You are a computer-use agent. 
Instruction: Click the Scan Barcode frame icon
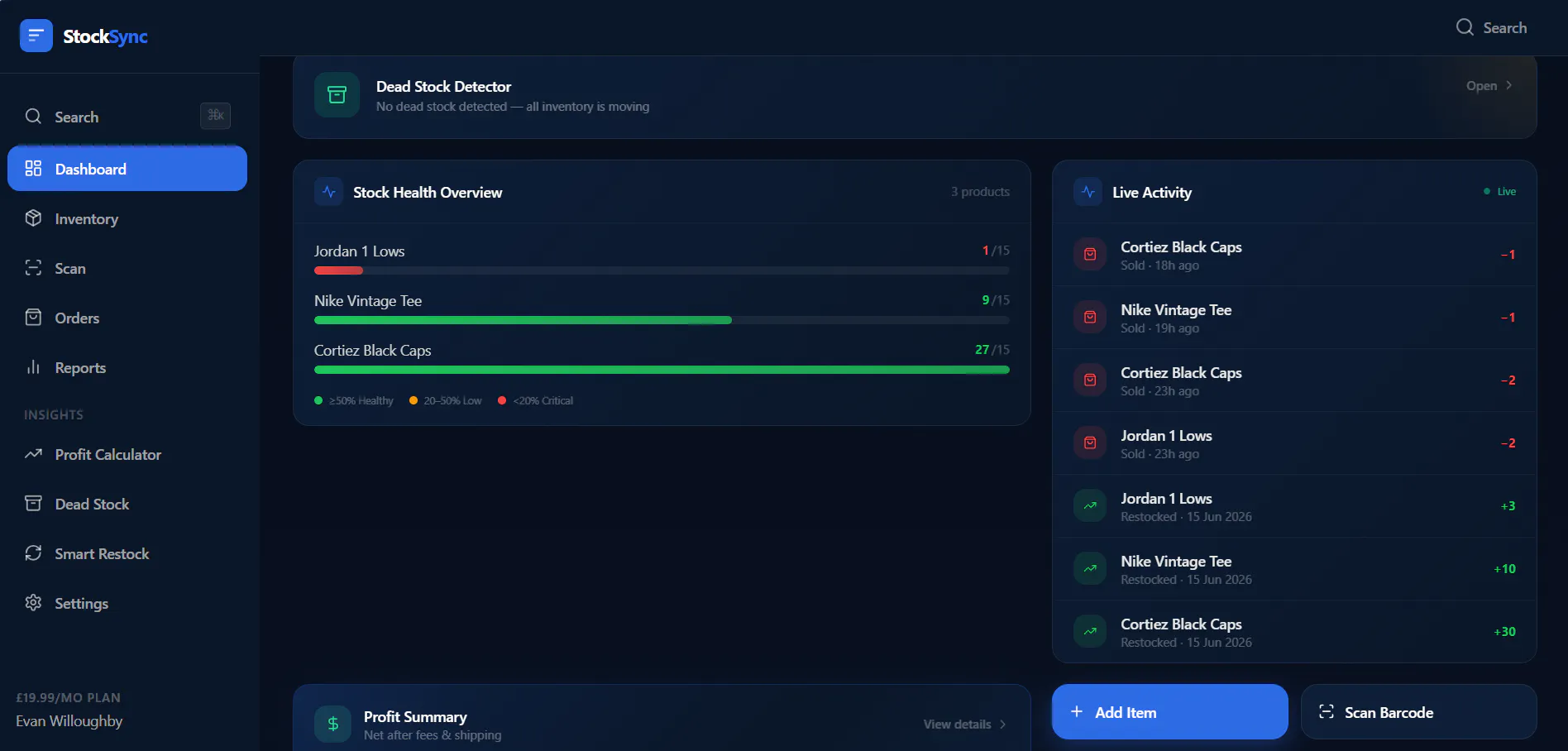click(1327, 711)
